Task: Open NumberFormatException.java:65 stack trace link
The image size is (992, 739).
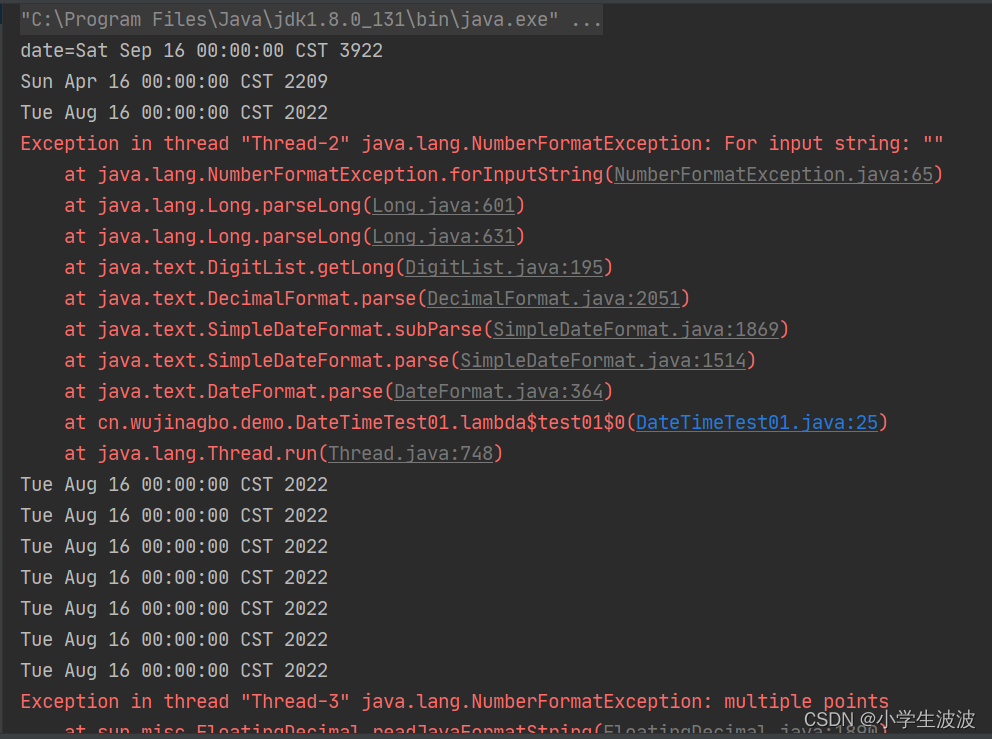Action: click(x=773, y=175)
